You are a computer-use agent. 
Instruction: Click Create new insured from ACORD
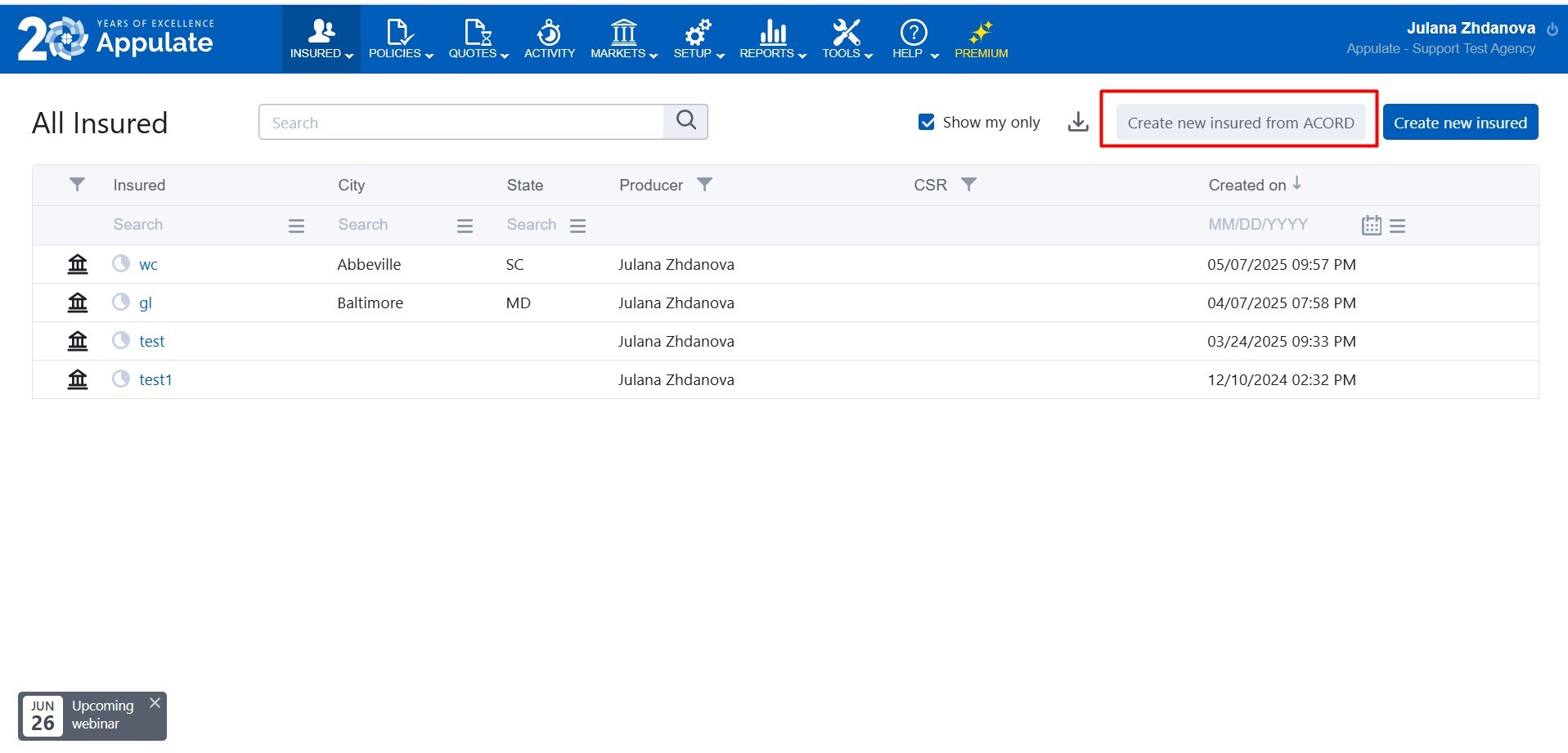[x=1240, y=123]
